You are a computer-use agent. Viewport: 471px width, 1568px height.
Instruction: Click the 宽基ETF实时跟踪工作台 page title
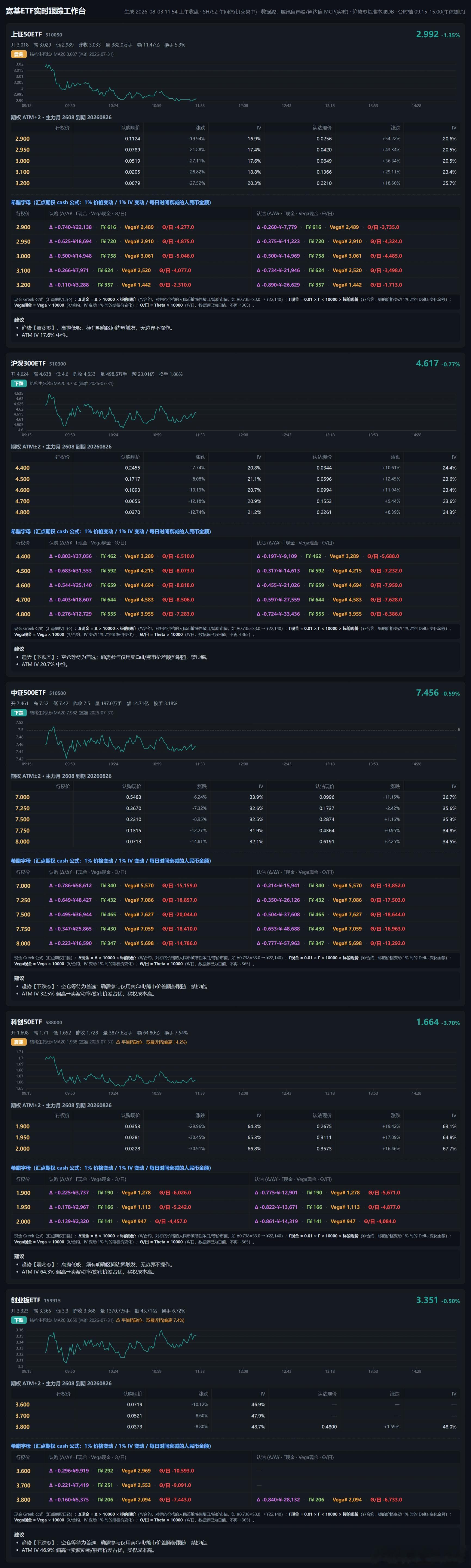pos(46,11)
